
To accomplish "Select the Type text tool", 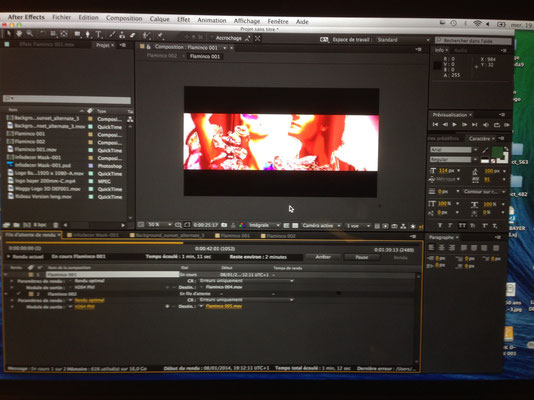I will (x=99, y=34).
